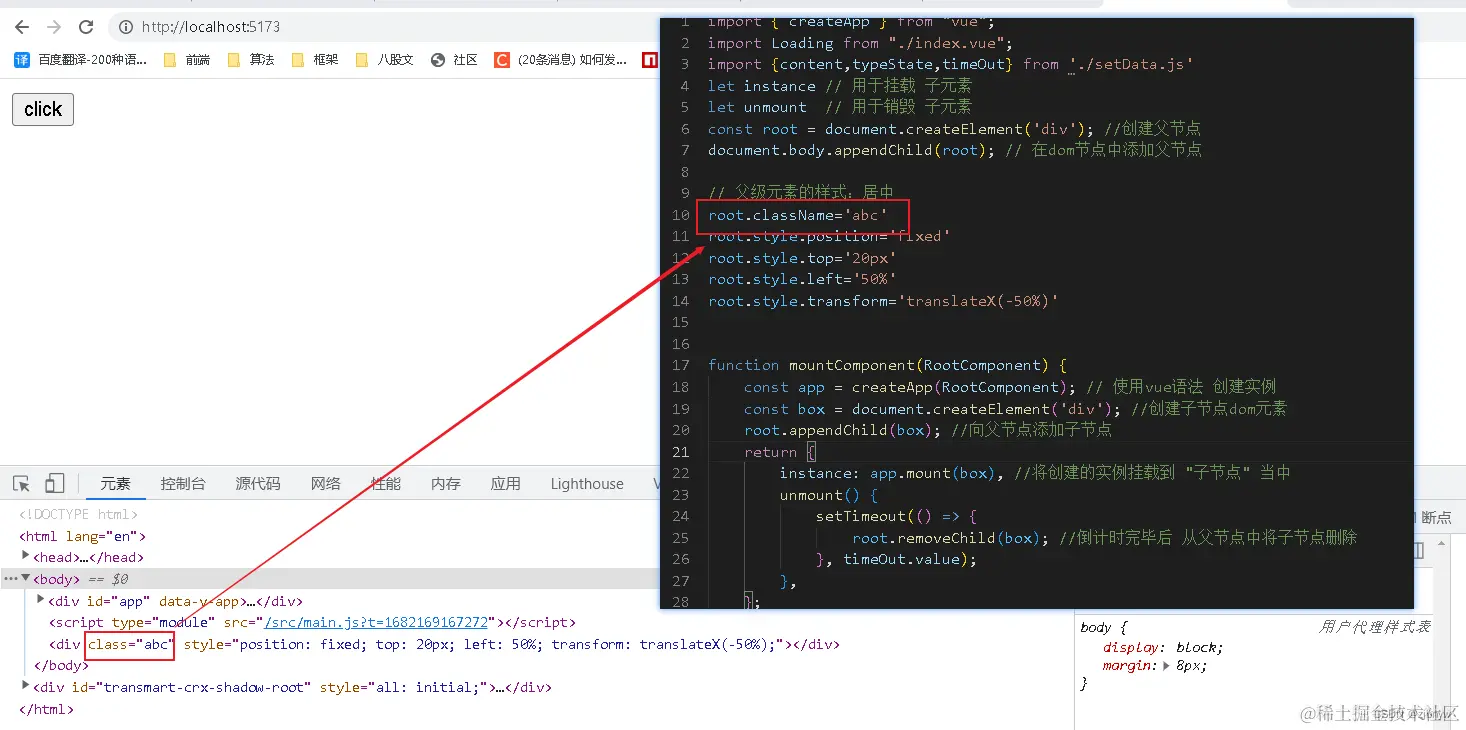Reload the localhost page
This screenshot has width=1466, height=730.
[x=86, y=27]
